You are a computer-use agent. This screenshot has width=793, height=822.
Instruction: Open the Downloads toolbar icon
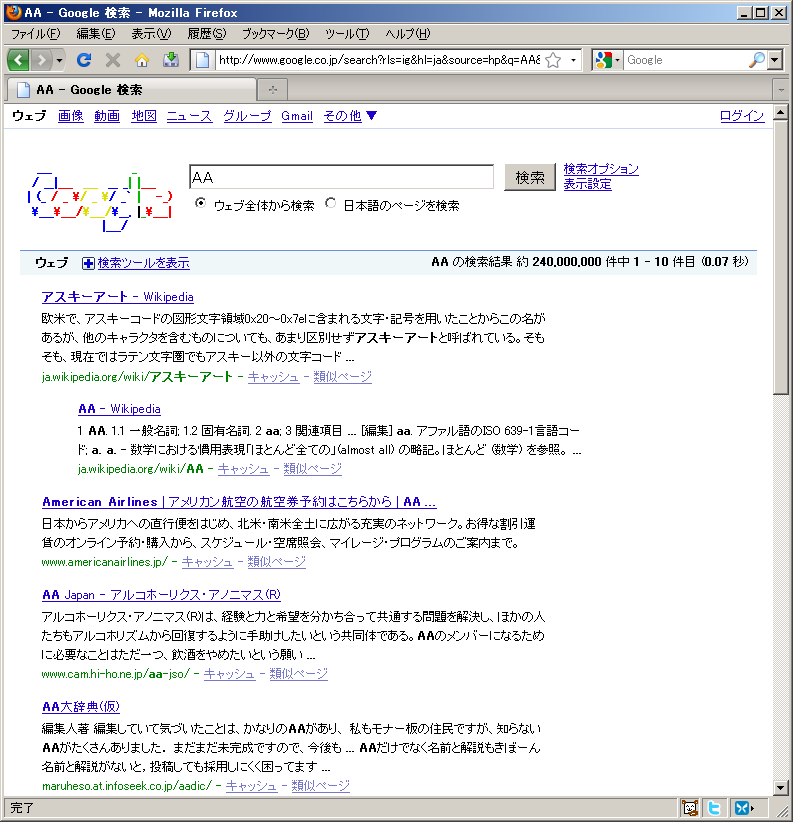[170, 60]
